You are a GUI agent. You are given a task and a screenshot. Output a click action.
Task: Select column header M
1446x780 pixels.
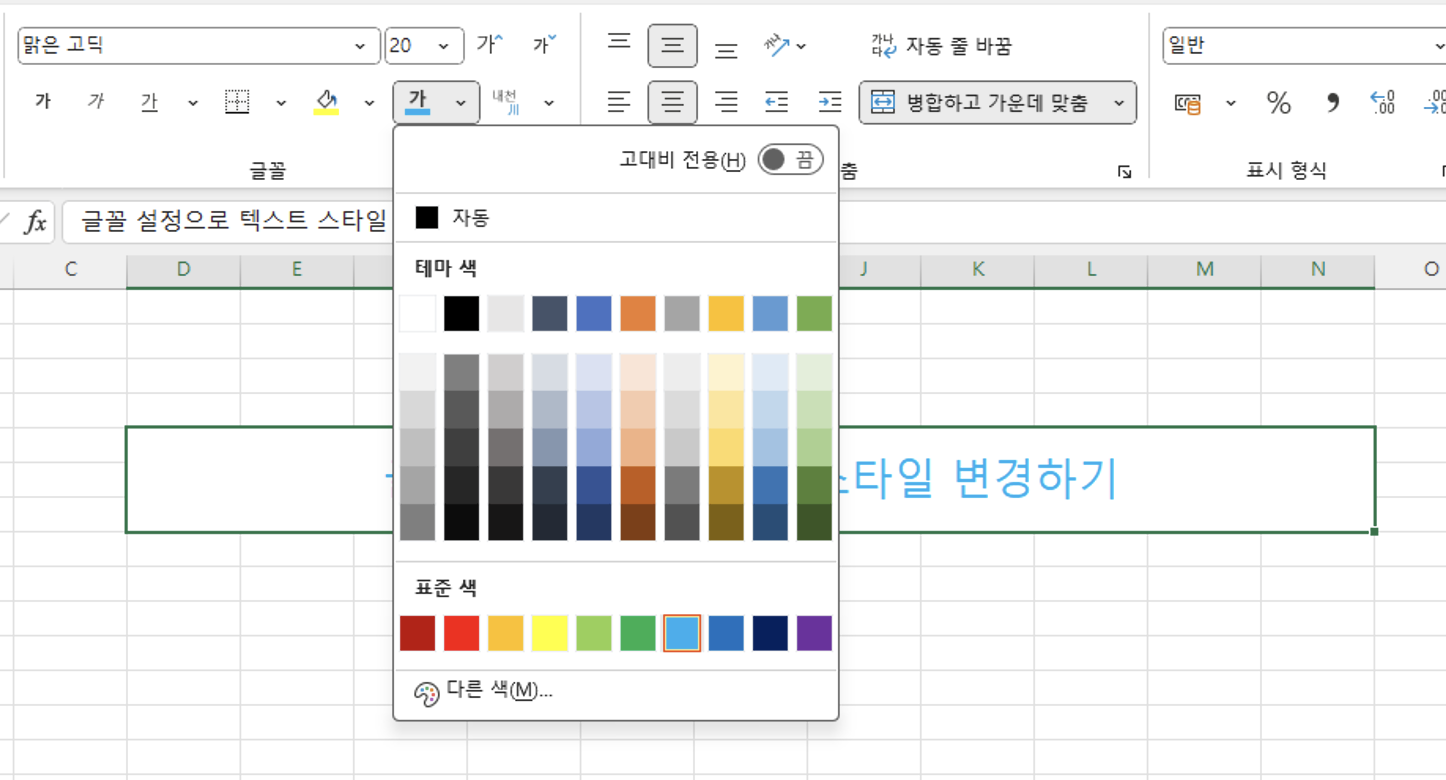[x=1205, y=269]
